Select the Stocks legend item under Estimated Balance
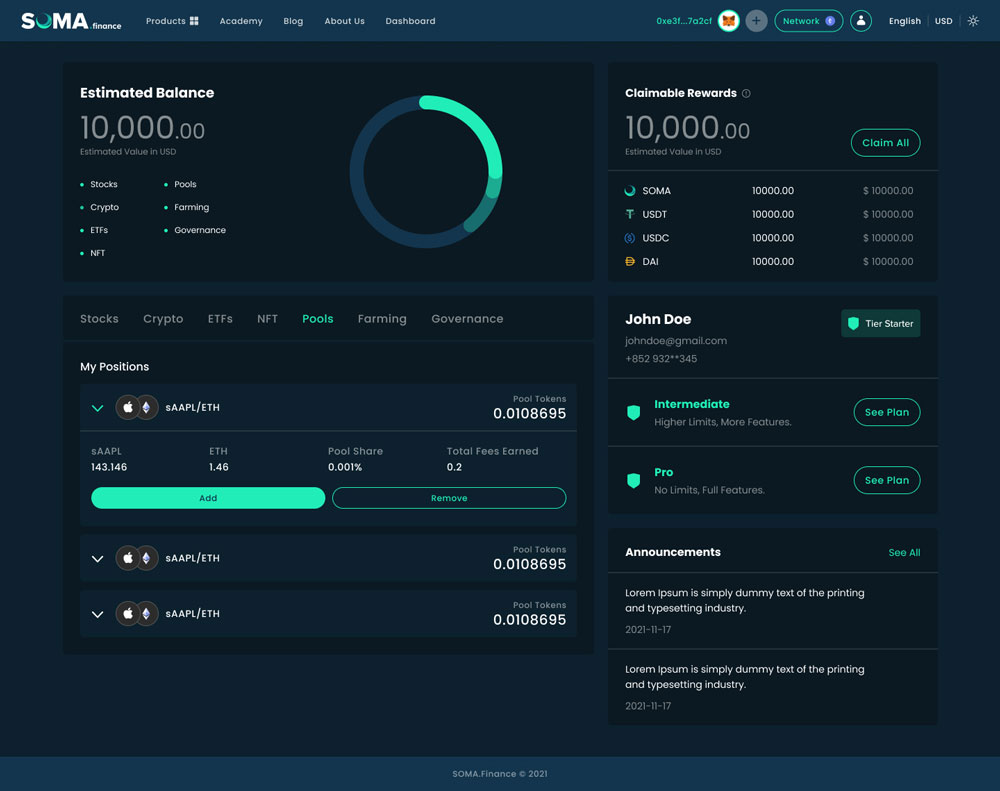 coord(99,184)
